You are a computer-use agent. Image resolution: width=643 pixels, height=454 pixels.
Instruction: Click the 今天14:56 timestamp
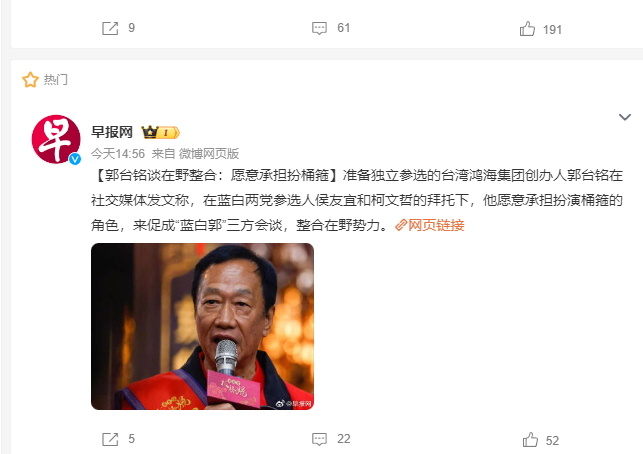(x=118, y=154)
